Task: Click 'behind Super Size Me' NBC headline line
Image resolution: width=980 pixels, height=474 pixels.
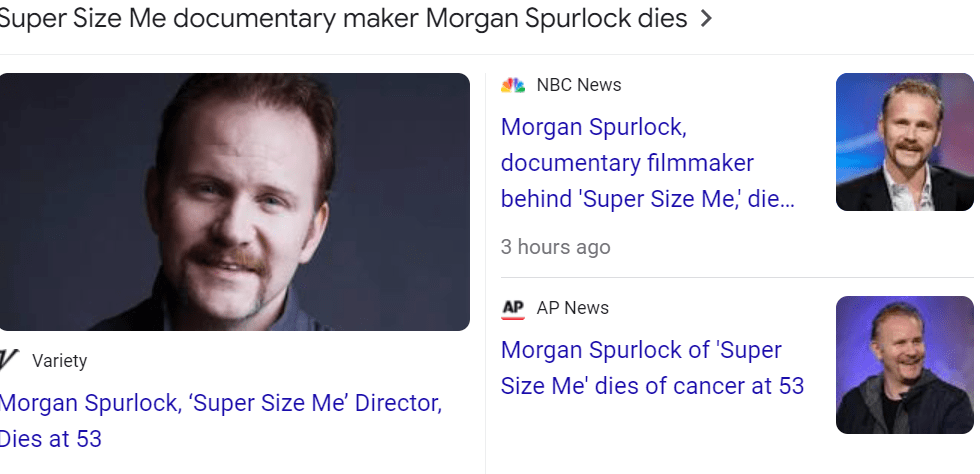Action: tap(648, 198)
